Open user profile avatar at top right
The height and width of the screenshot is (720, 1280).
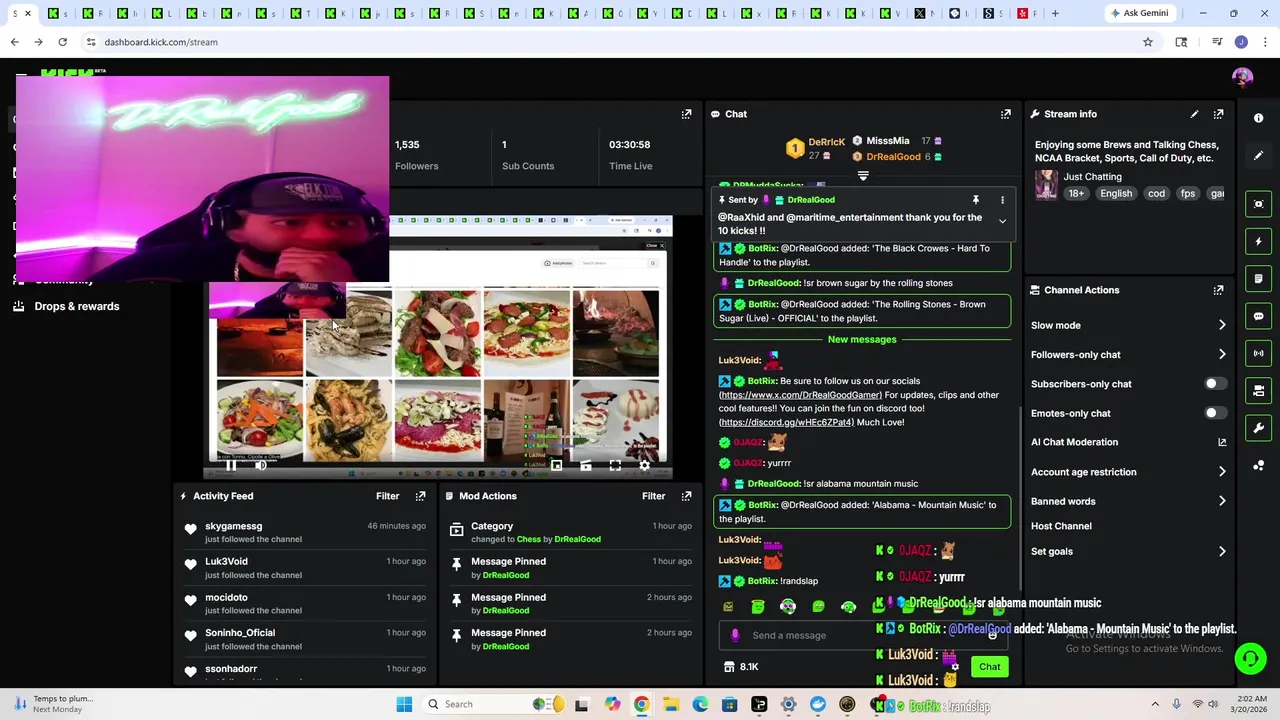click(1242, 77)
